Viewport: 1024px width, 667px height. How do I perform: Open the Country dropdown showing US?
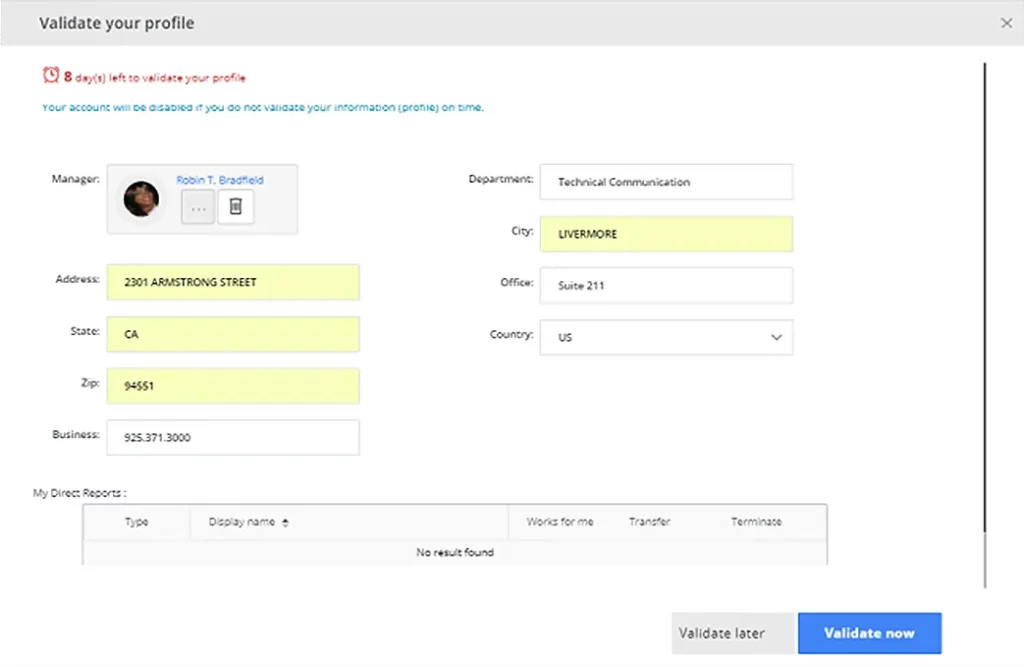(666, 337)
